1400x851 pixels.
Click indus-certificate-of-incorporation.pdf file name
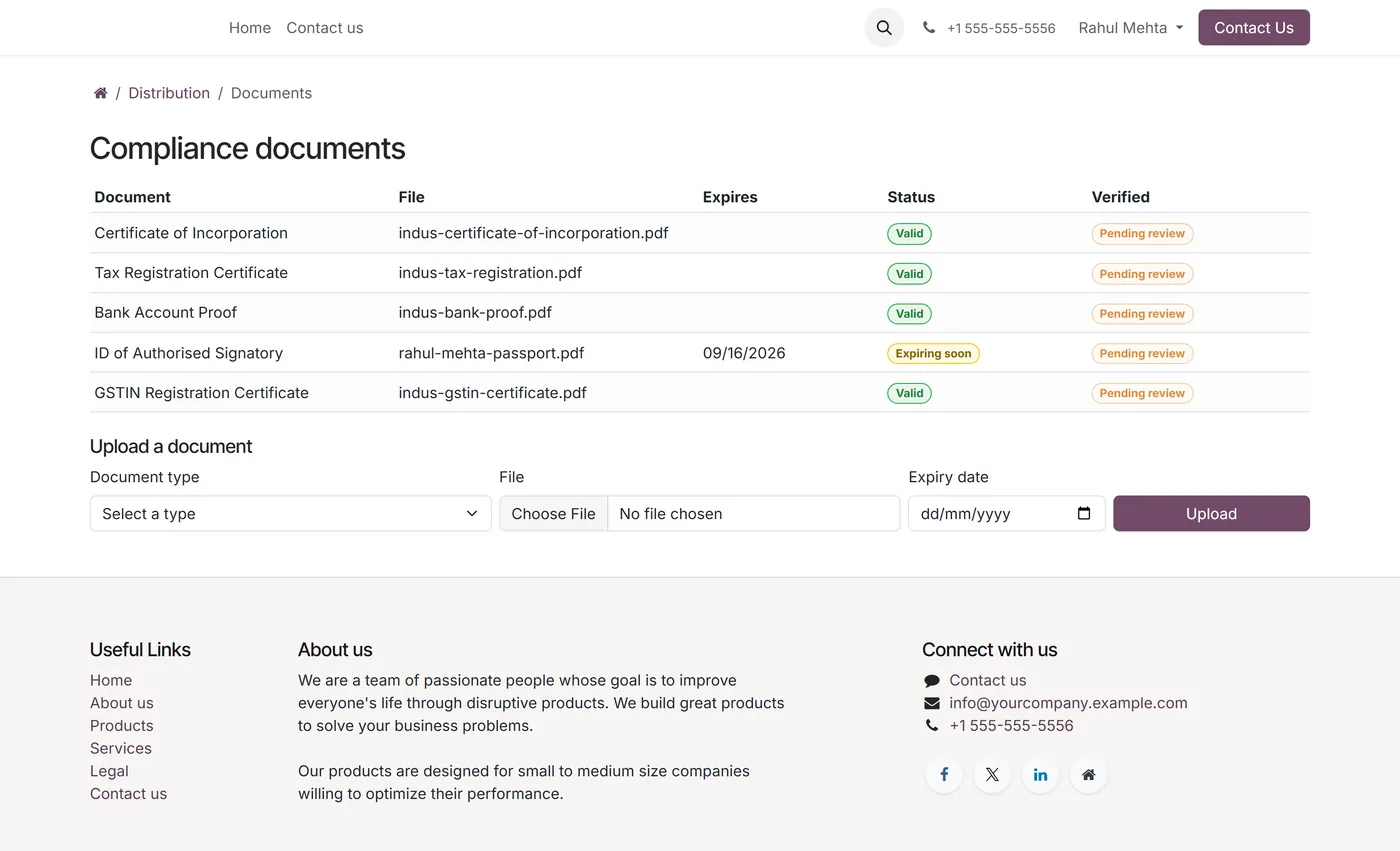533,233
